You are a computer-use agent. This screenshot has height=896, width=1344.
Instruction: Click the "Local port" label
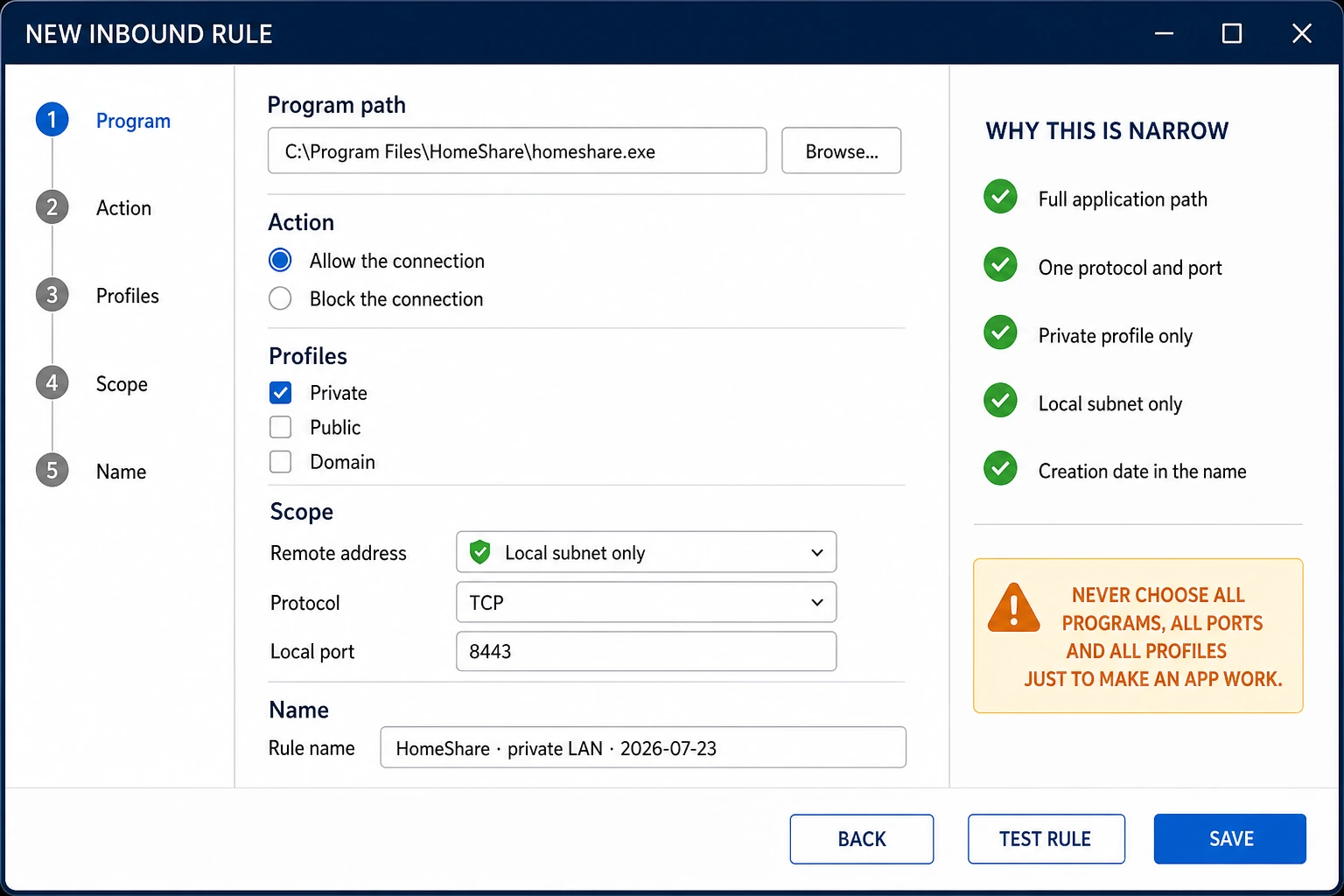[x=312, y=652]
